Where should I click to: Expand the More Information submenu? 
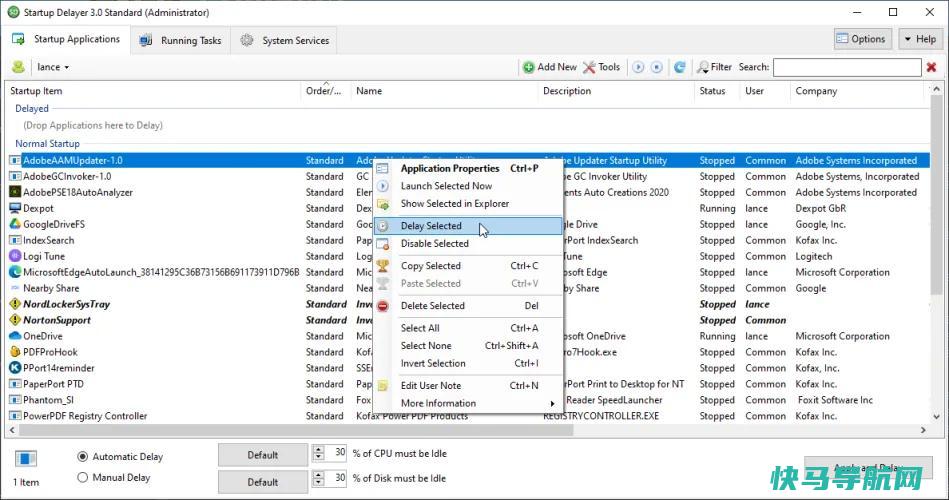click(468, 403)
